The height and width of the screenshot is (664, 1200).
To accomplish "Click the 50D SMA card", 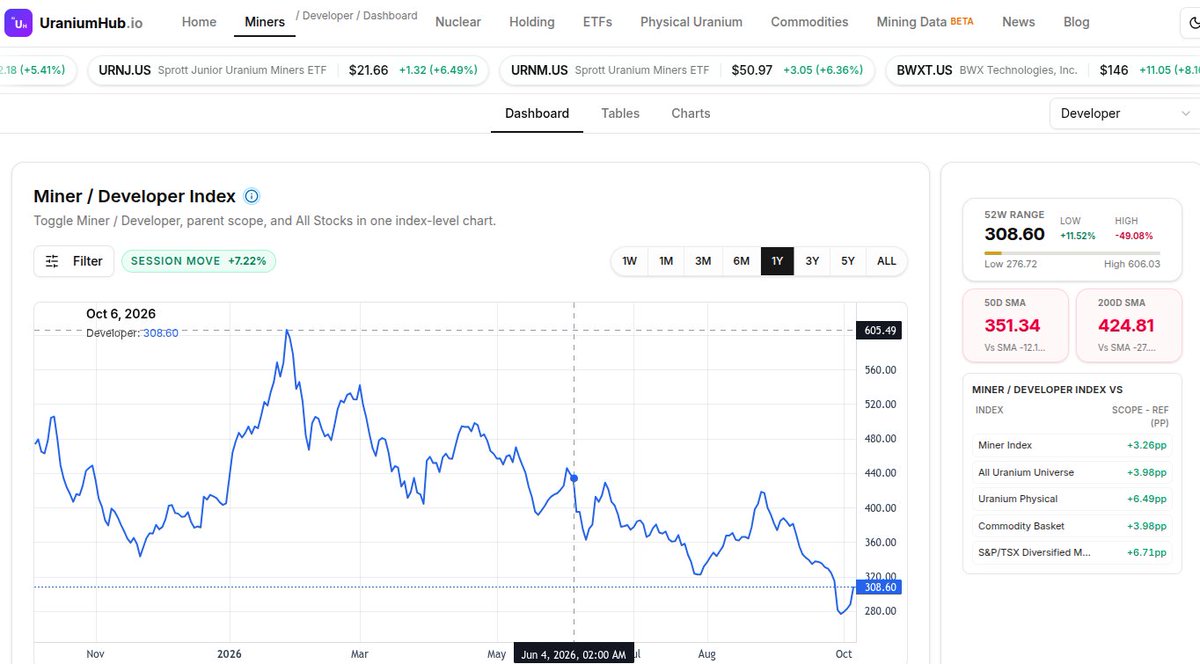I will [x=1015, y=326].
